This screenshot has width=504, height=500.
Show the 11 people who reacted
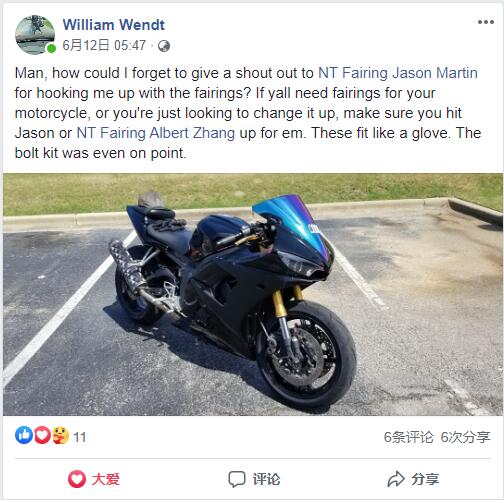pos(80,437)
